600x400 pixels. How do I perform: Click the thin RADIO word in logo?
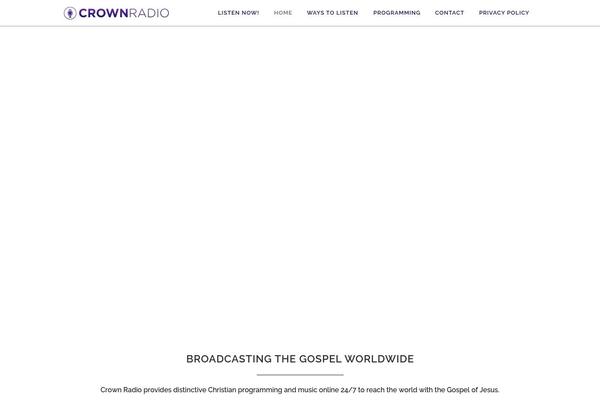point(148,13)
